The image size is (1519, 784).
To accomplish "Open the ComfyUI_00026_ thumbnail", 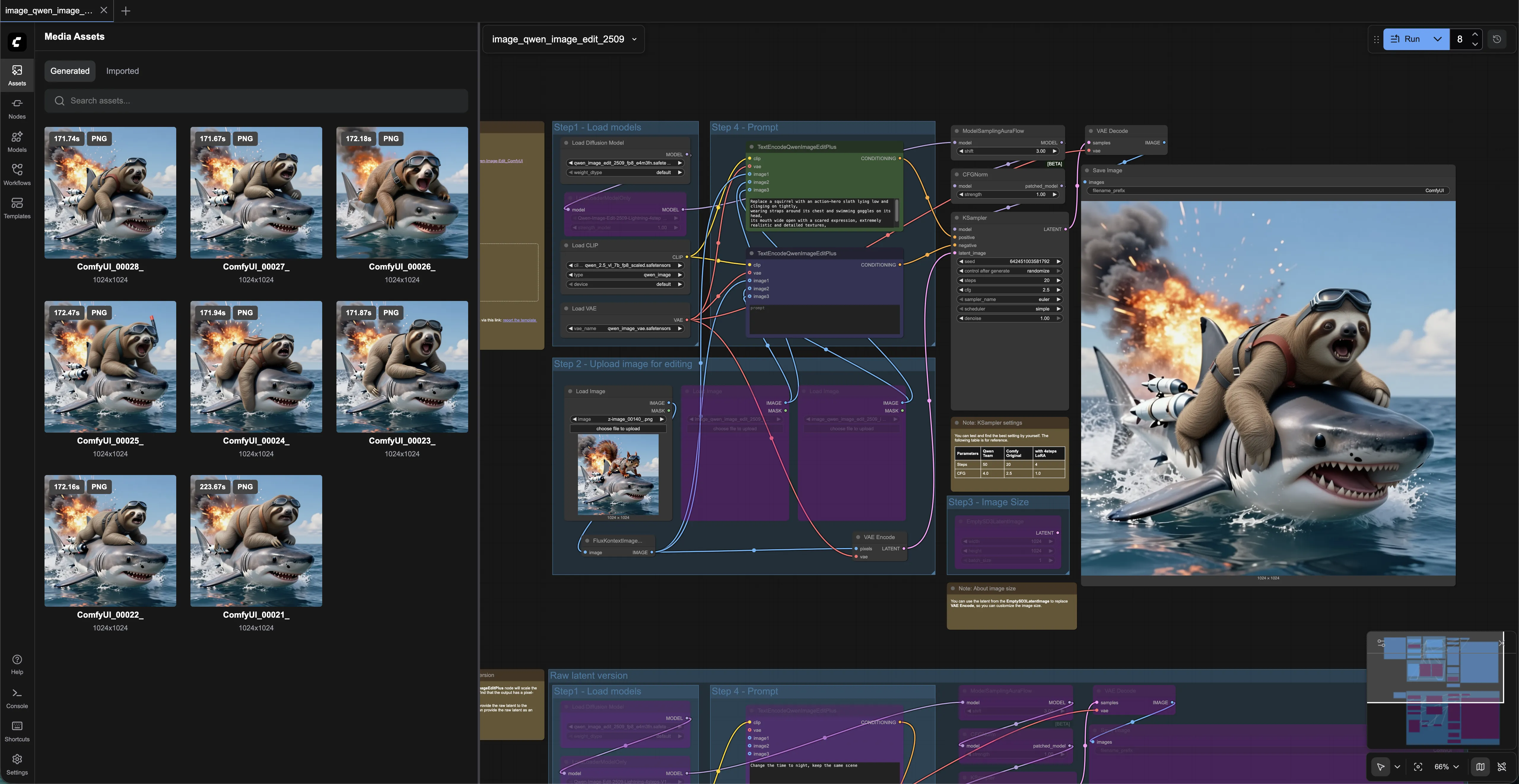I will [x=402, y=193].
